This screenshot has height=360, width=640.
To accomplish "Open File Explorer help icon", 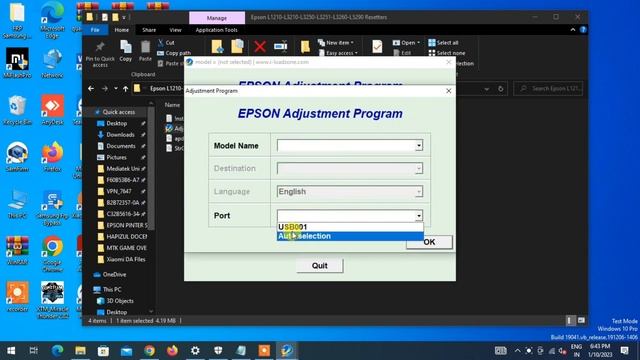I will (583, 30).
